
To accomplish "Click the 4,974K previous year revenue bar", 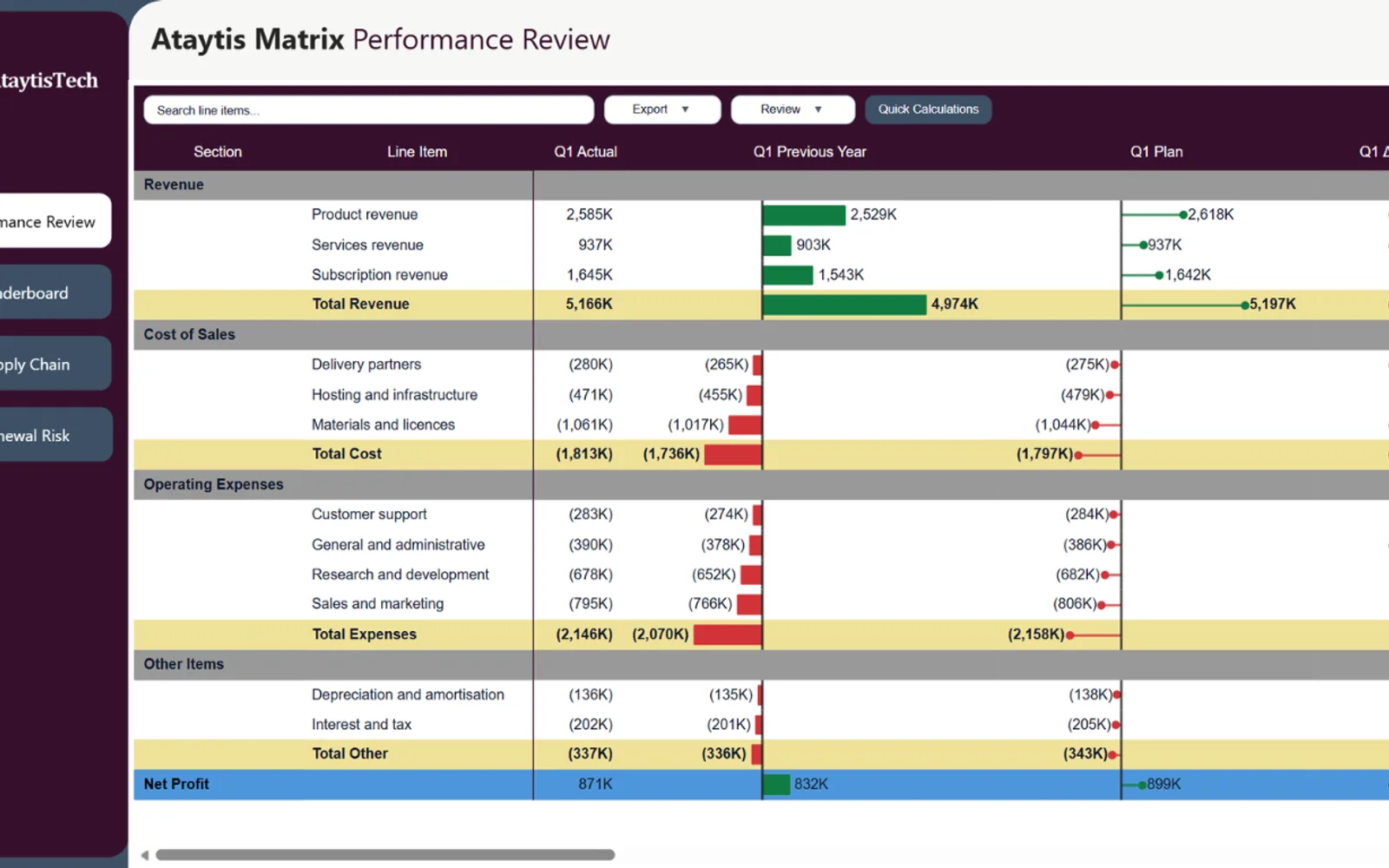I will 845,305.
